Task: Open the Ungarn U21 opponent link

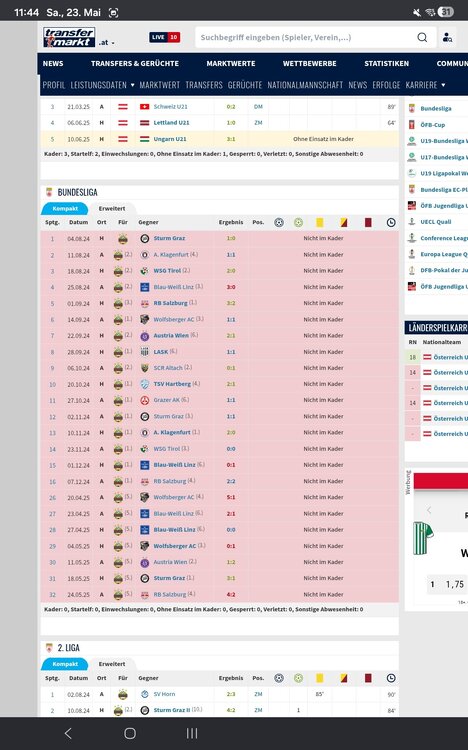Action: (x=170, y=139)
